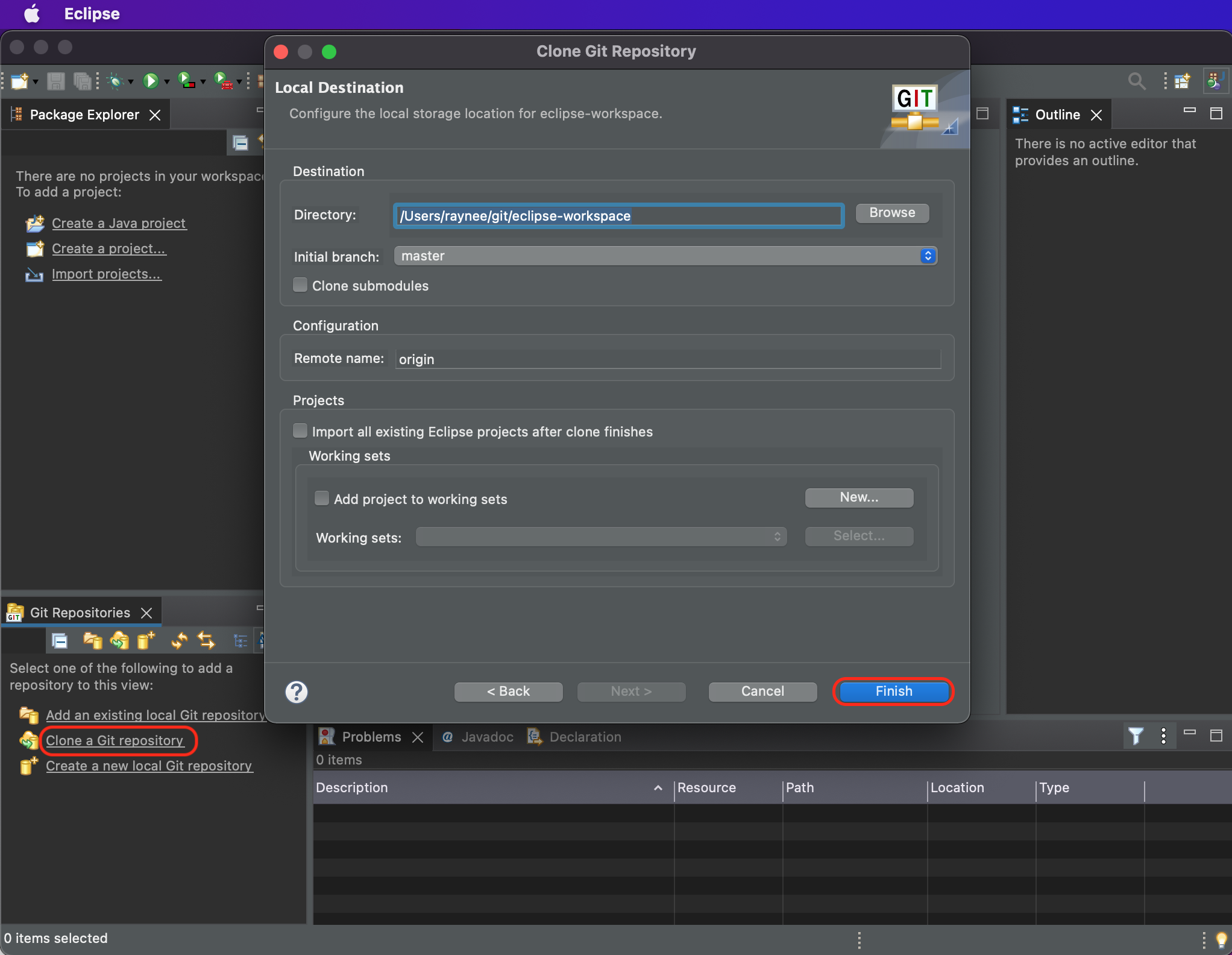The width and height of the screenshot is (1232, 955).
Task: Click the Browse directory button
Action: 892,213
